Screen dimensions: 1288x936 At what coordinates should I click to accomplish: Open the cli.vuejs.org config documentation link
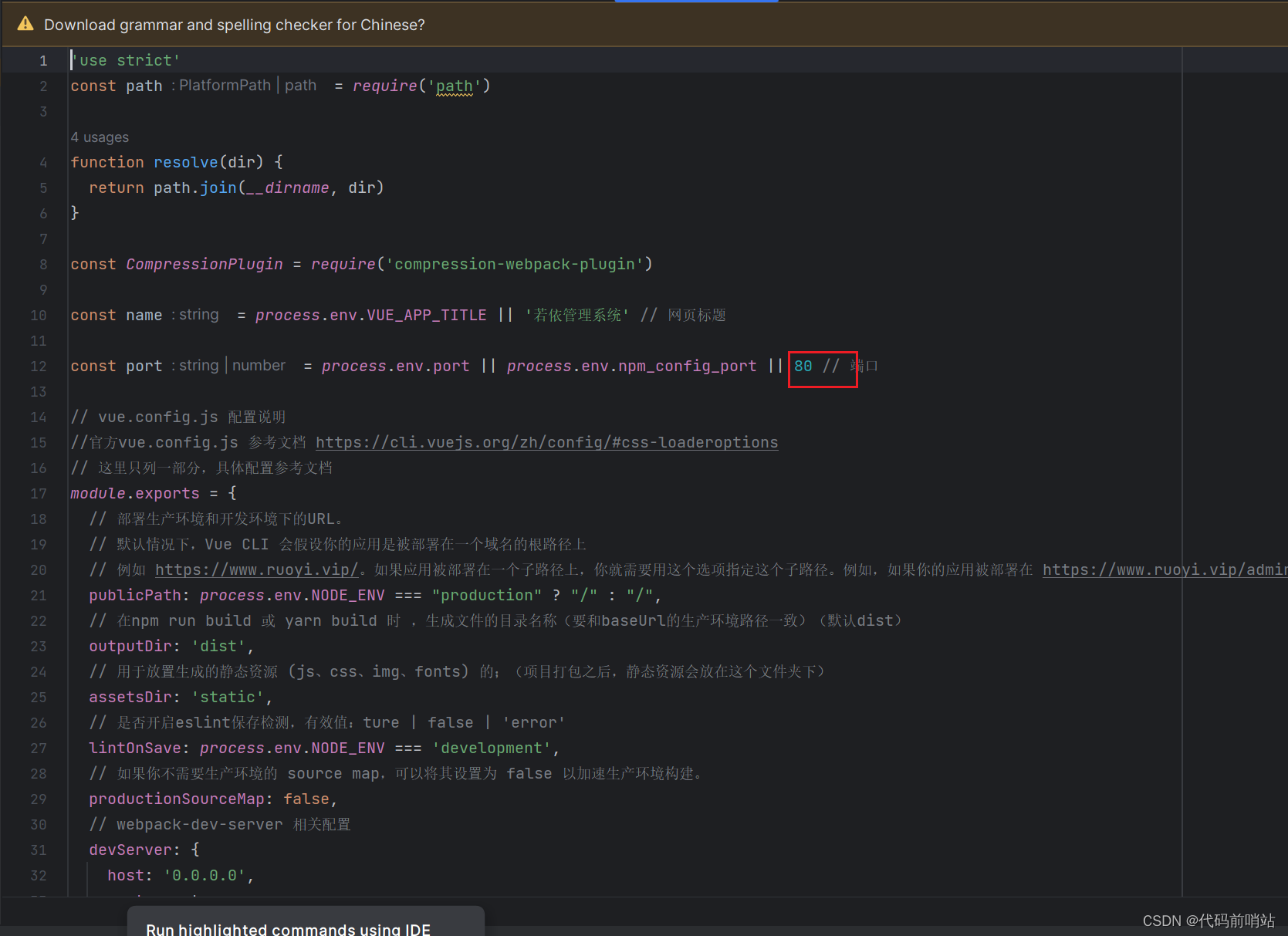point(546,442)
